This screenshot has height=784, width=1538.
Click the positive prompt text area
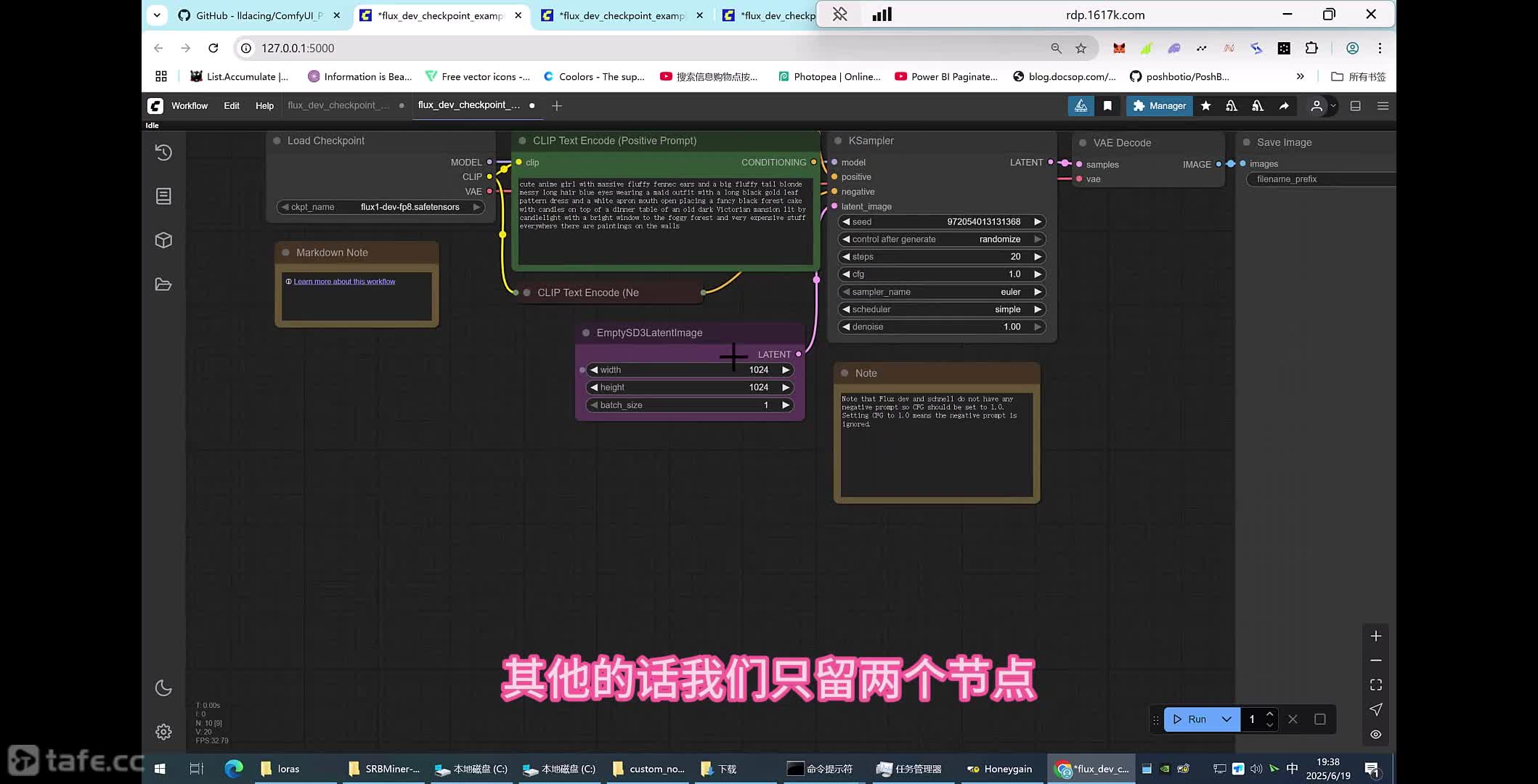[664, 220]
